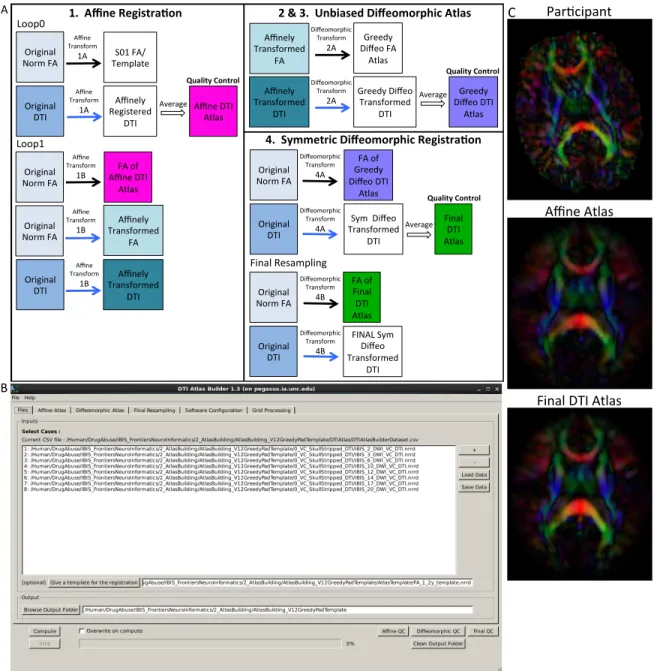The height and width of the screenshot is (671, 657).
Task: Go to the Software Configuration tab
Action: 214,410
